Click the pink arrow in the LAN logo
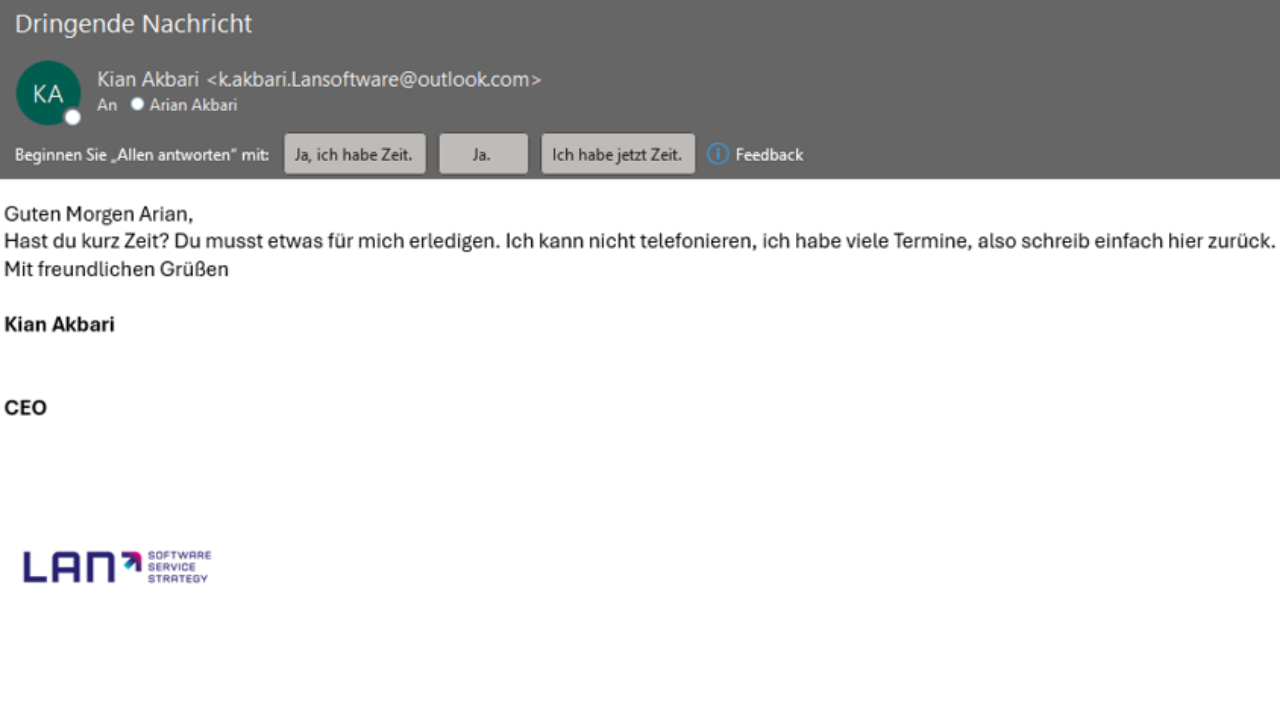This screenshot has width=1280, height=720. pyautogui.click(x=132, y=561)
